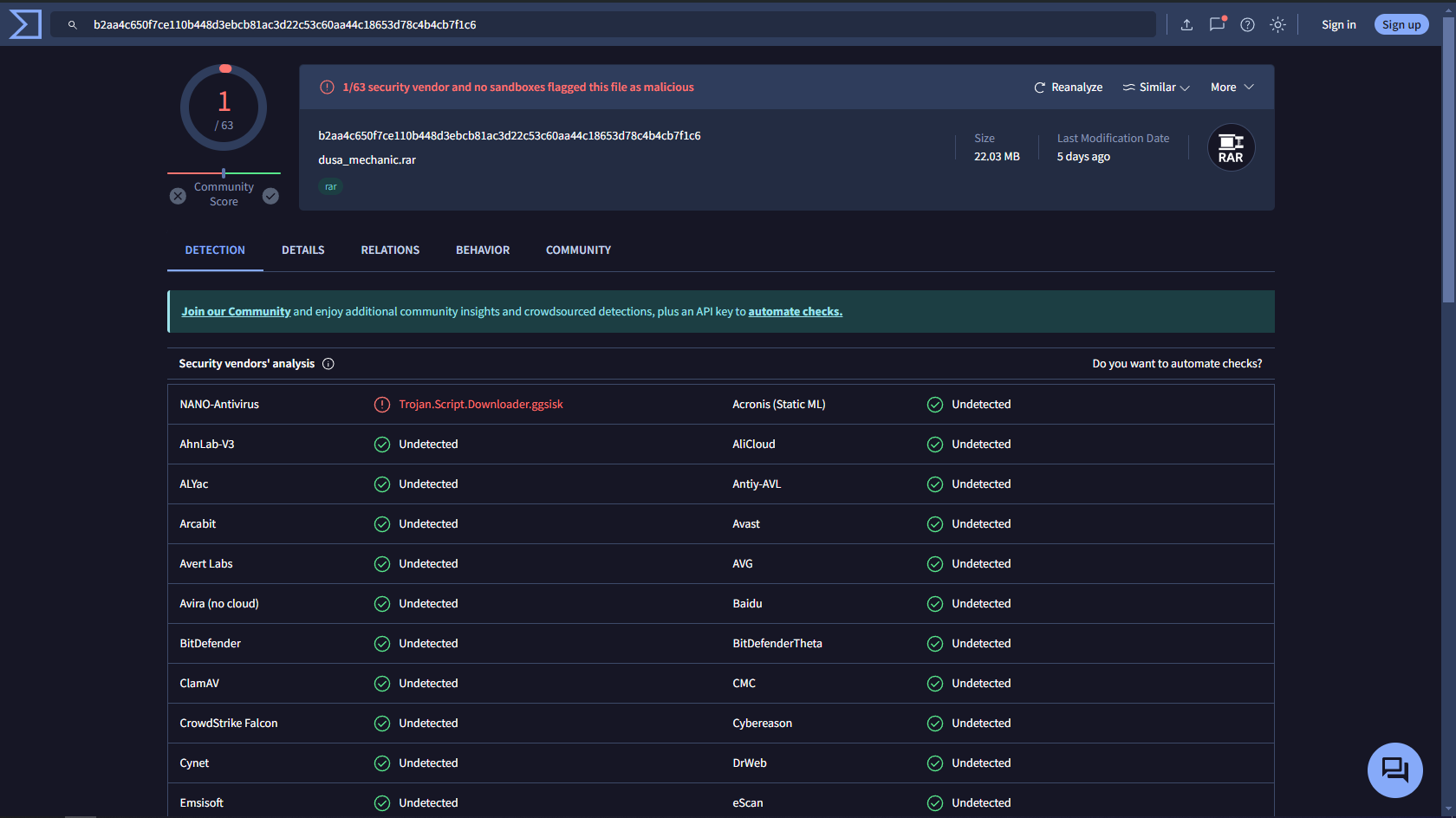Click the CrowdStrike Falcon undetected check icon
The height and width of the screenshot is (818, 1456).
coord(382,724)
